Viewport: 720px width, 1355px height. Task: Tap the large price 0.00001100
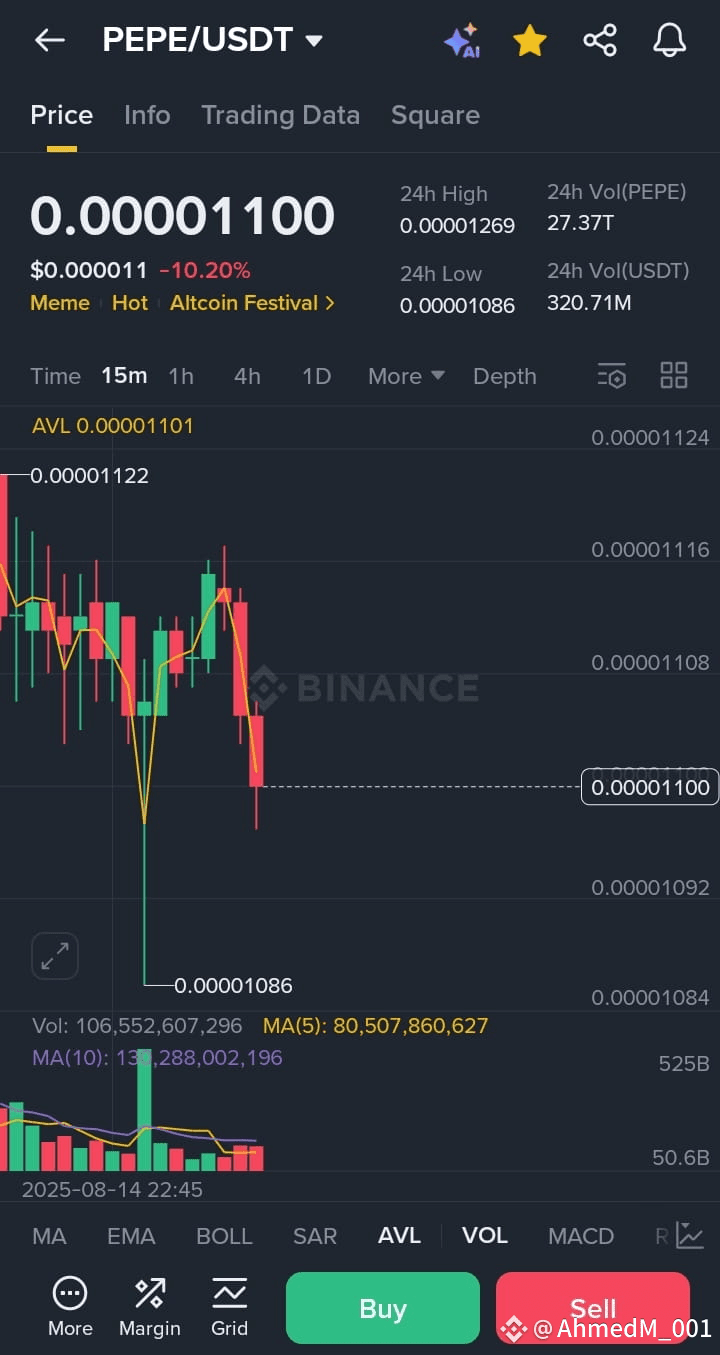pyautogui.click(x=182, y=215)
